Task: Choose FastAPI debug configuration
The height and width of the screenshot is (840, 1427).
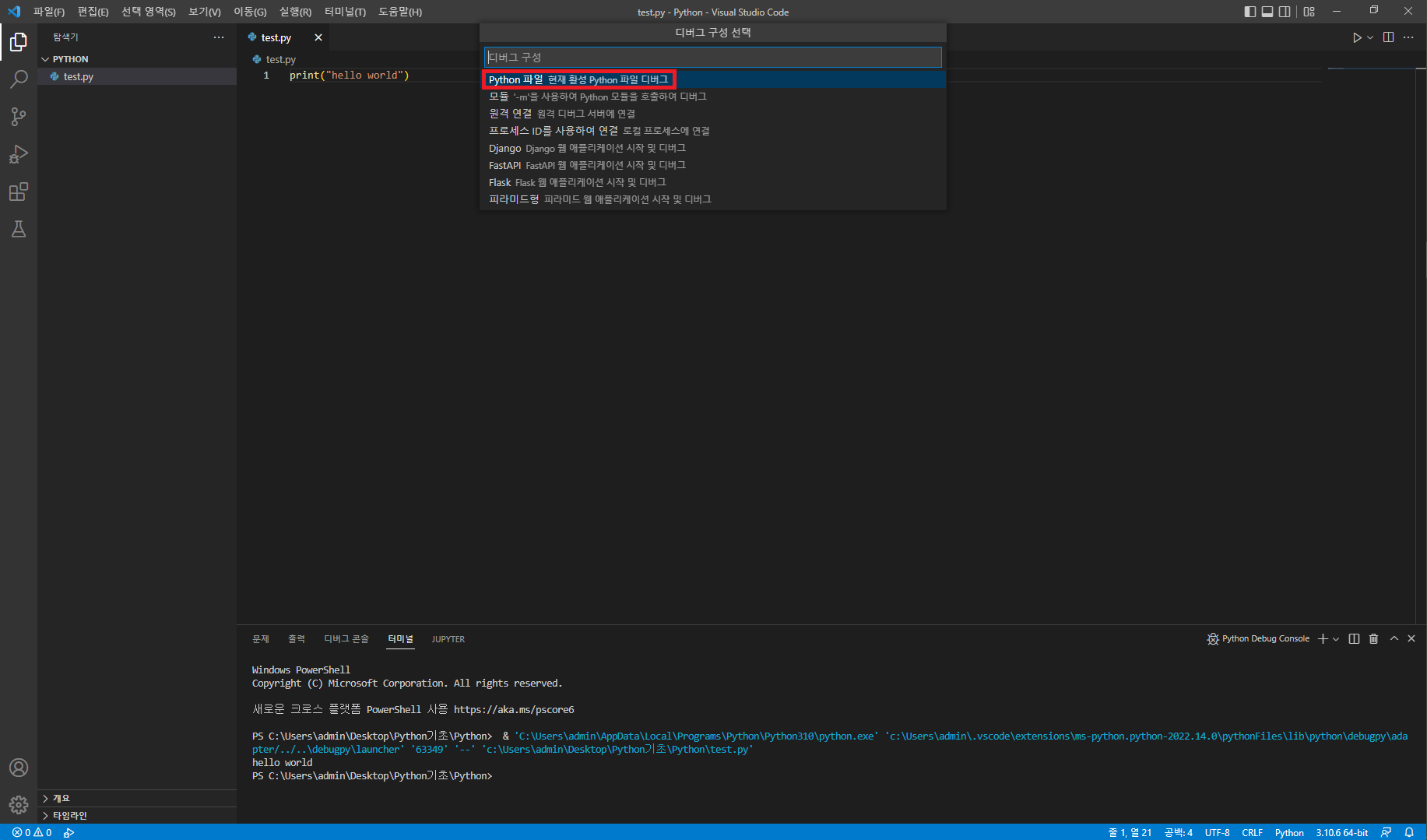Action: (712, 165)
